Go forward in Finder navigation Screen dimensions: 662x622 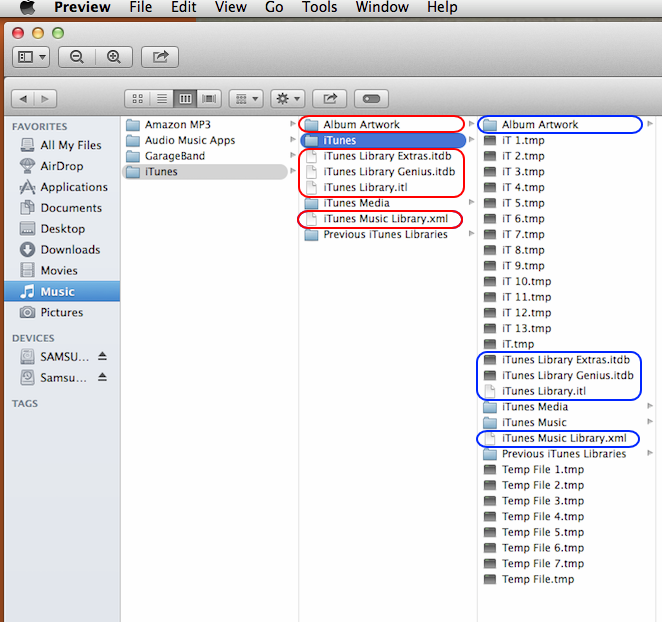tap(45, 99)
